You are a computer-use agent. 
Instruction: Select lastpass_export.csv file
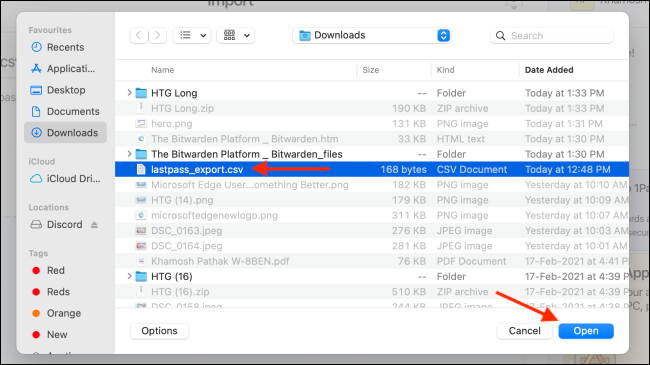tap(372, 169)
